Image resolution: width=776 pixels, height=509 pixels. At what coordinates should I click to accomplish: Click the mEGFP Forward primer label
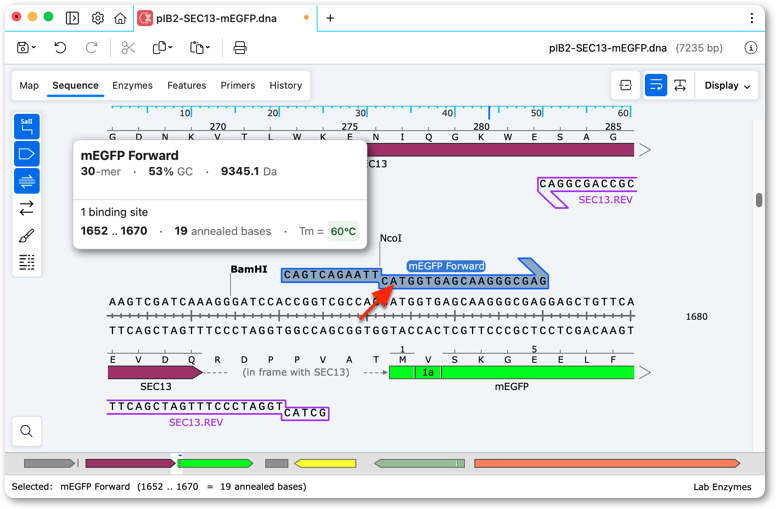pos(446,266)
